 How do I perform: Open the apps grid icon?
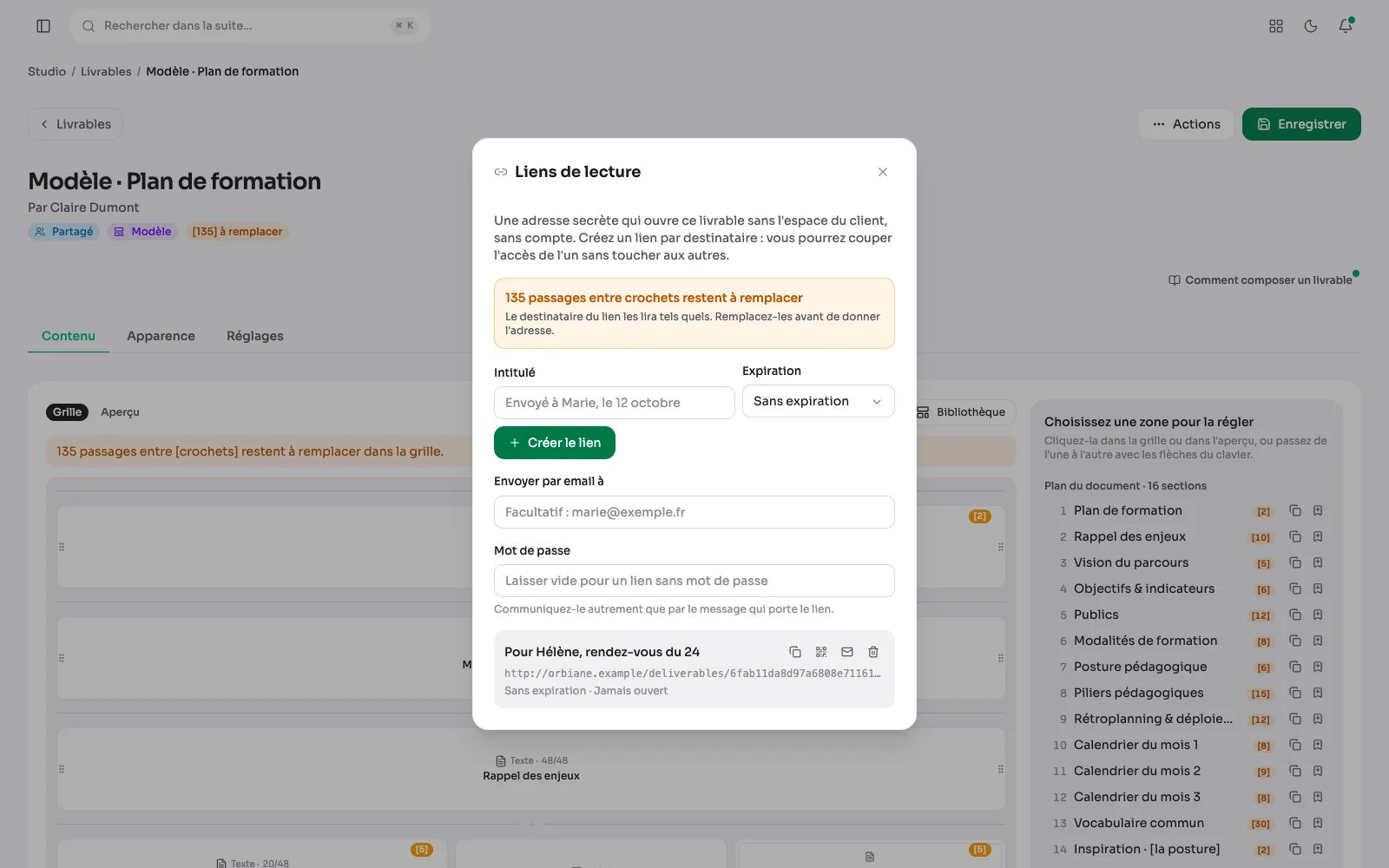pyautogui.click(x=1276, y=26)
